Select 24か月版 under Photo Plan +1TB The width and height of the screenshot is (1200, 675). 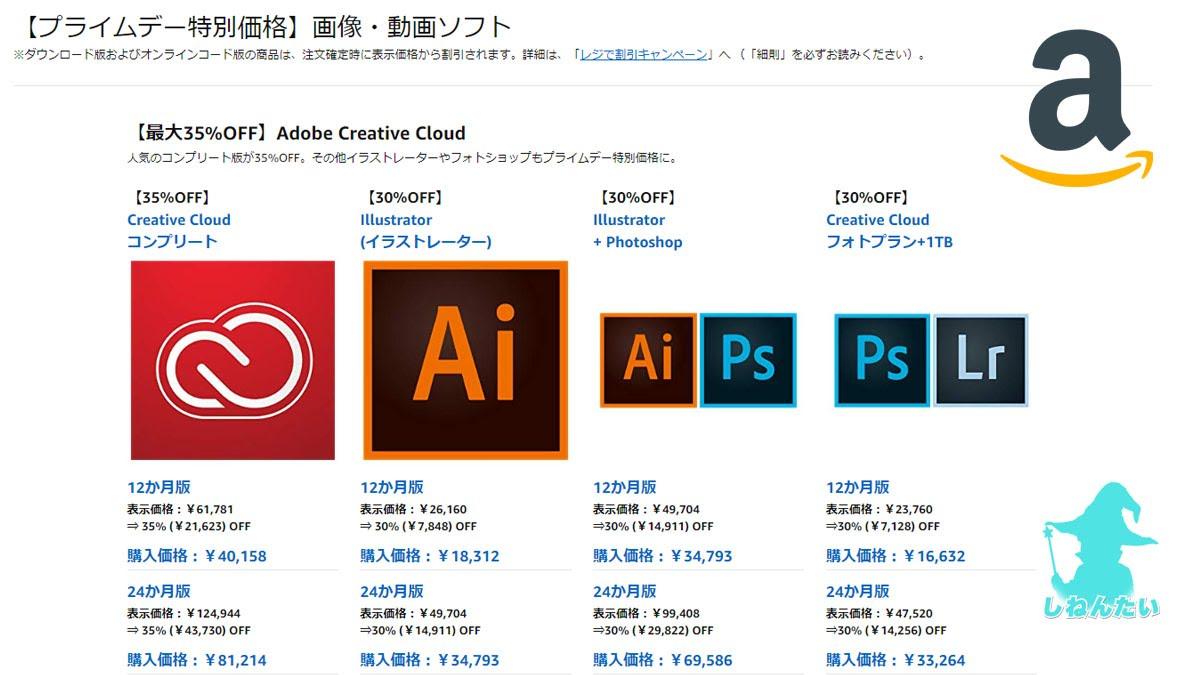click(857, 591)
